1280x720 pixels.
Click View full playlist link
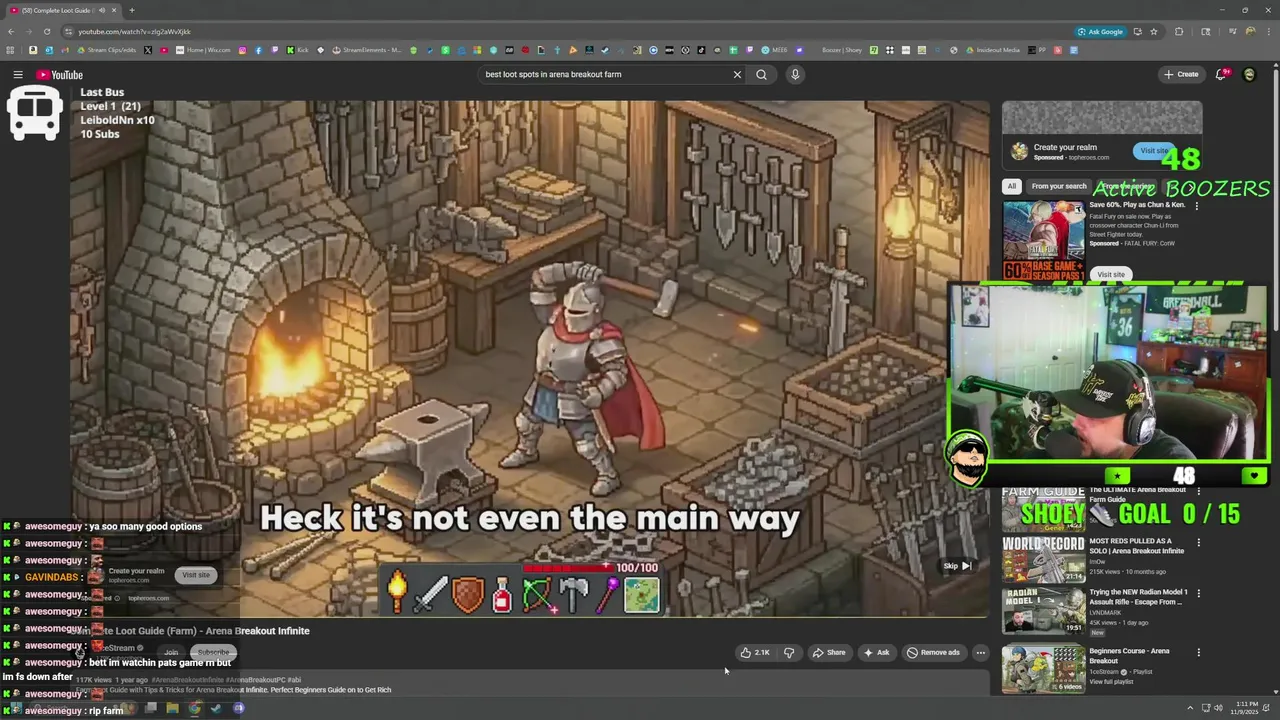[x=1111, y=682]
